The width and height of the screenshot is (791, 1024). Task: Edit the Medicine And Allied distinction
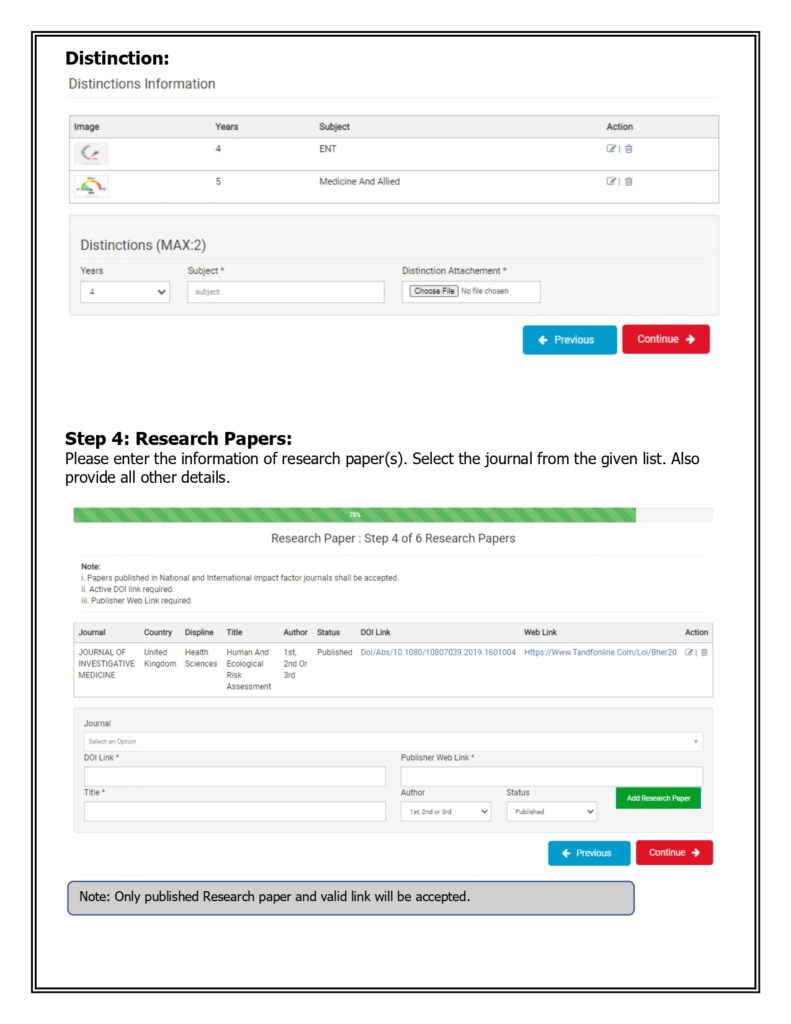pos(611,182)
